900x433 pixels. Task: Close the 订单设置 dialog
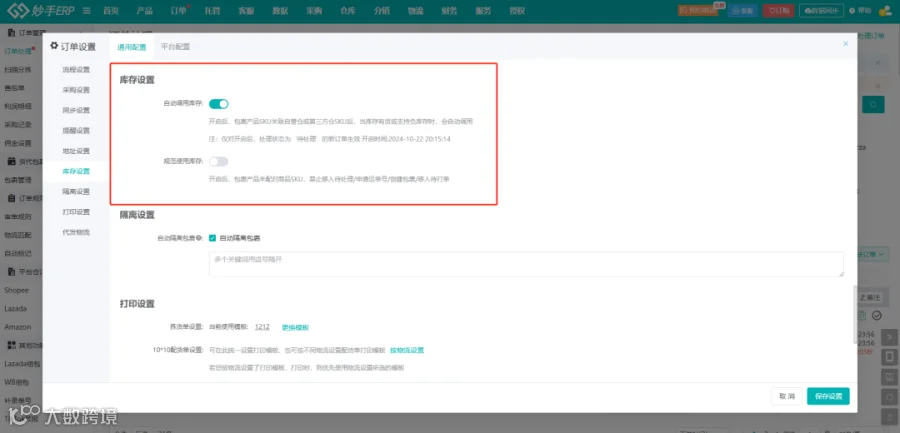coord(845,44)
